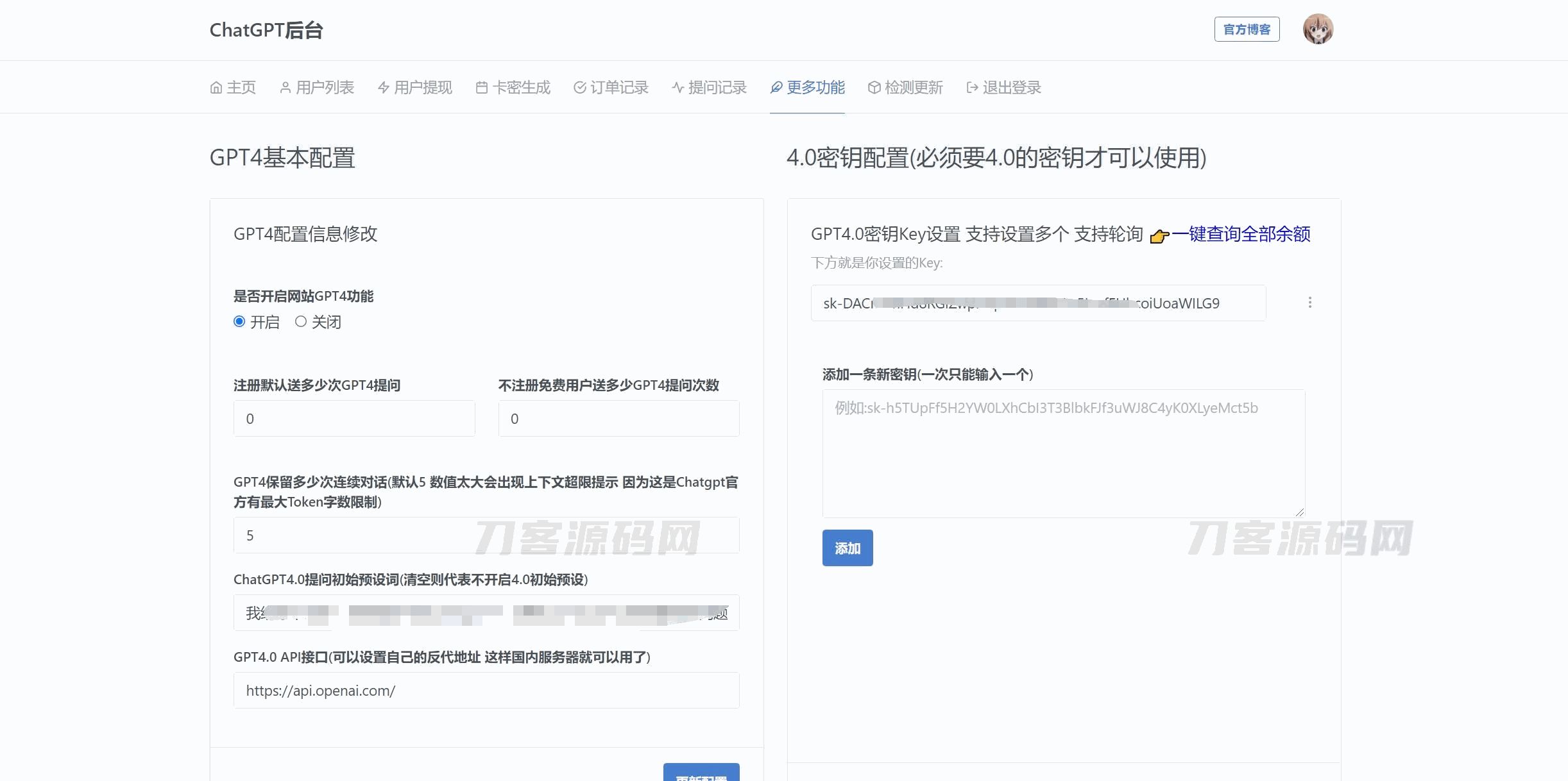
Task: Select the 开启 radio button
Action: pos(239,321)
